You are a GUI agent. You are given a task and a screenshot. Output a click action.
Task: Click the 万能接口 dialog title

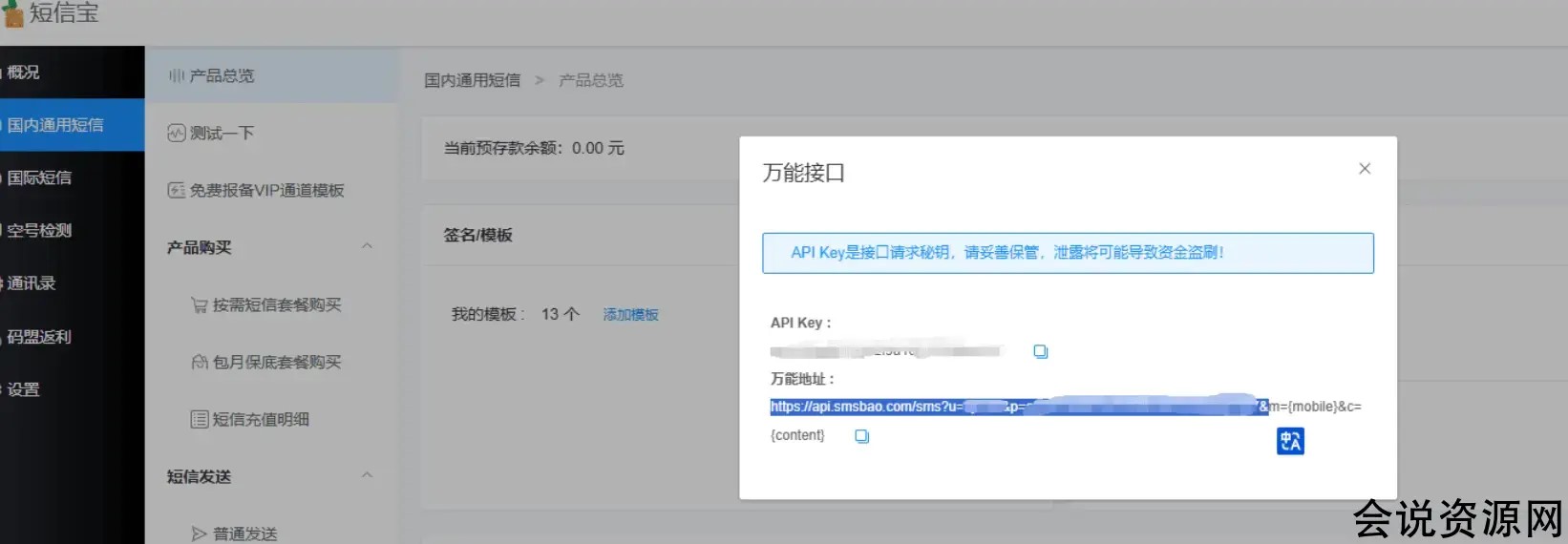coord(804,173)
